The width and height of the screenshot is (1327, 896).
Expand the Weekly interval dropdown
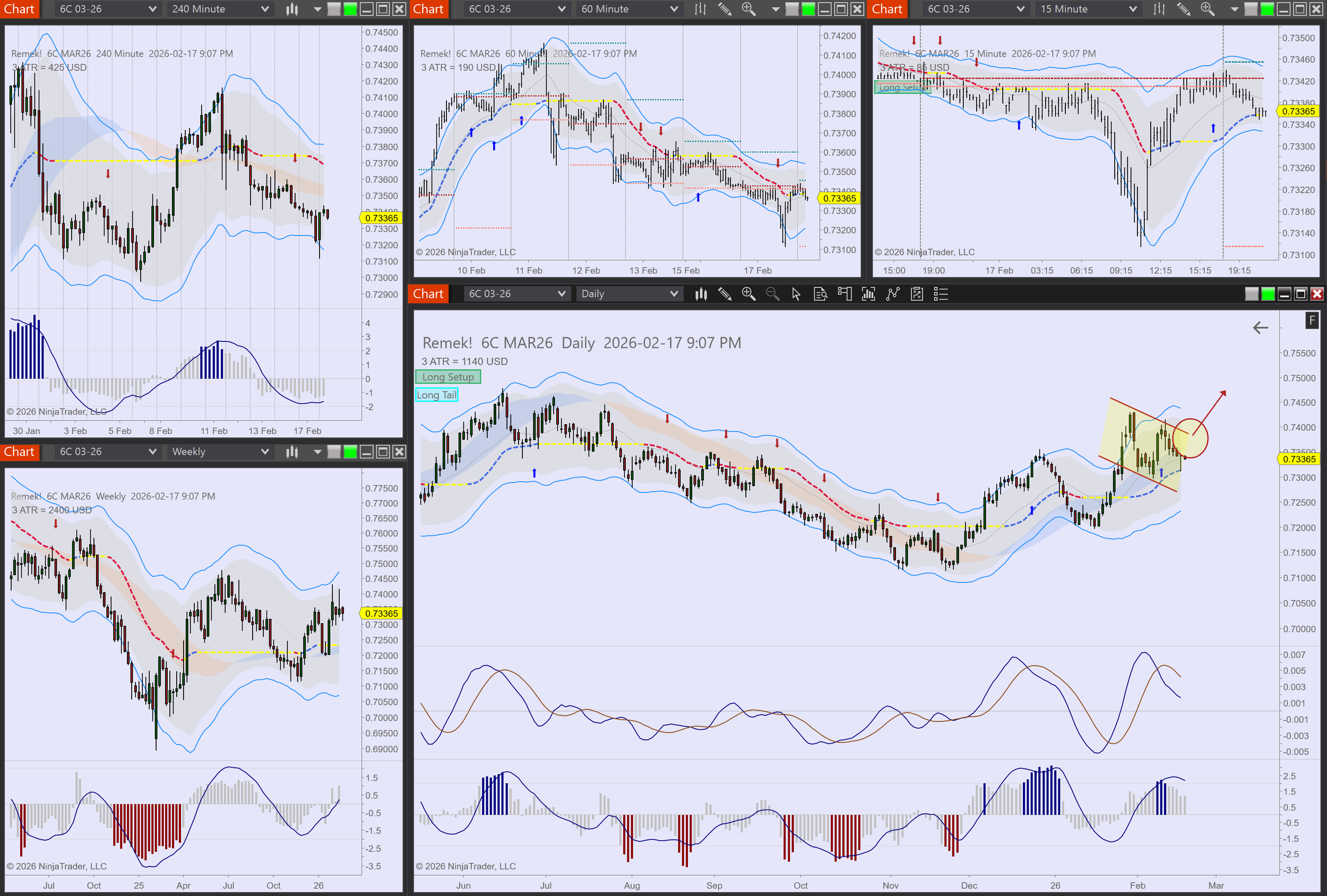pos(264,452)
